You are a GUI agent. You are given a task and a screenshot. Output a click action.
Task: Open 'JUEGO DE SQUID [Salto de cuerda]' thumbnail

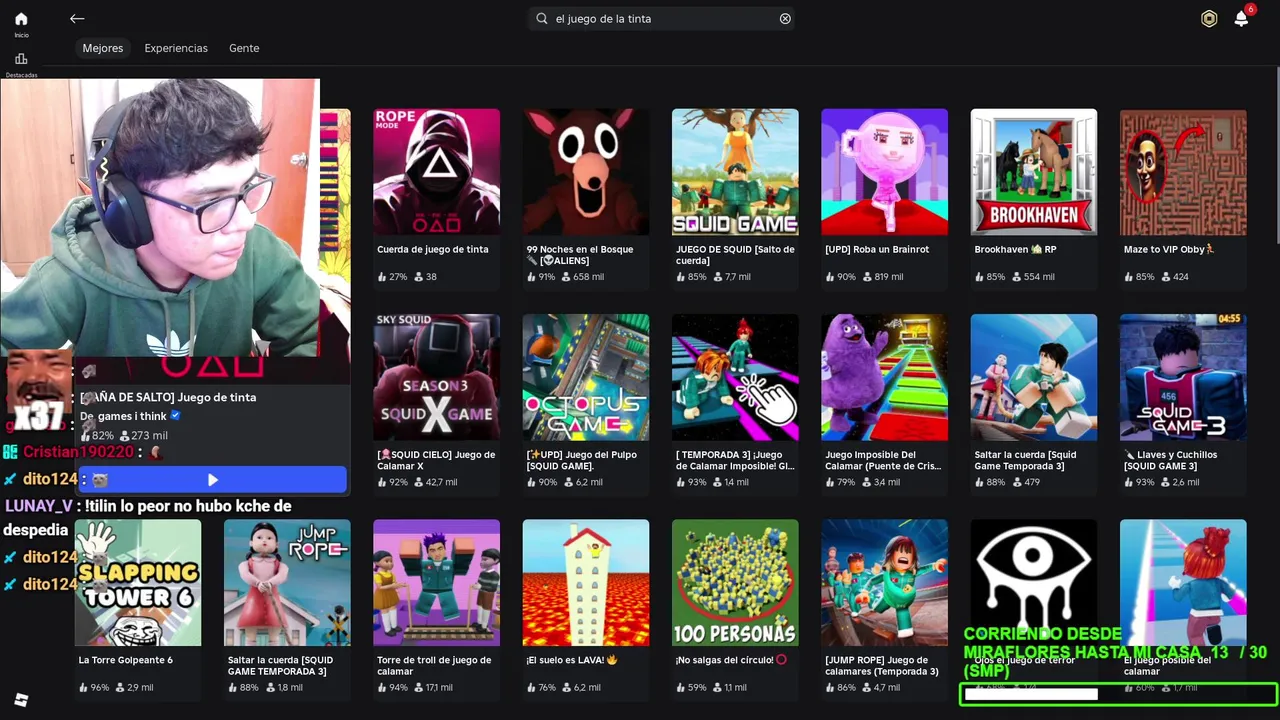tap(735, 172)
